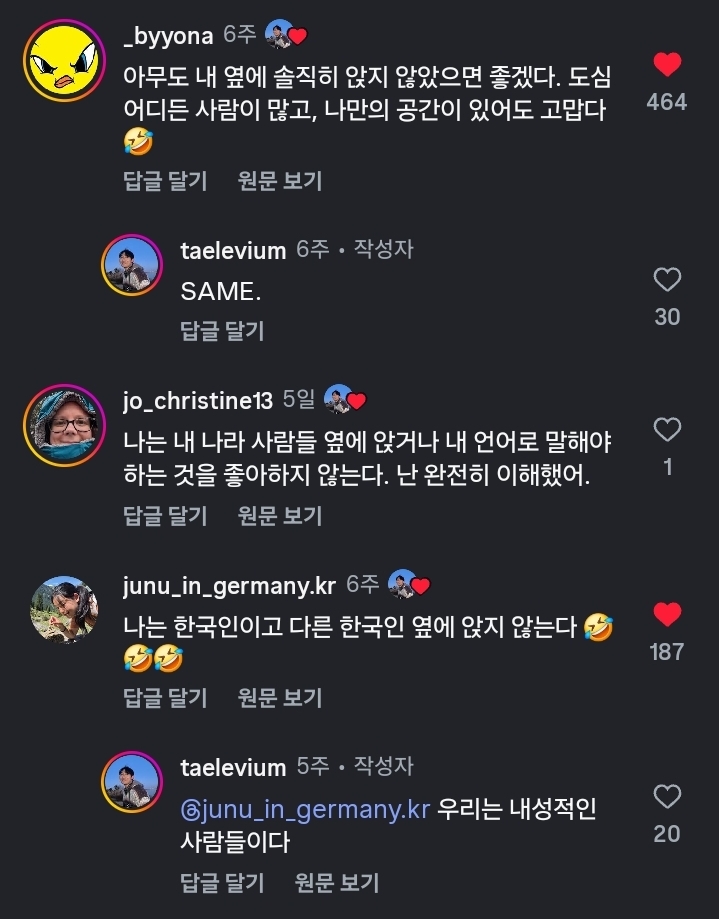Tap creator-liked badge next to _byyona's timestamp

286,36
